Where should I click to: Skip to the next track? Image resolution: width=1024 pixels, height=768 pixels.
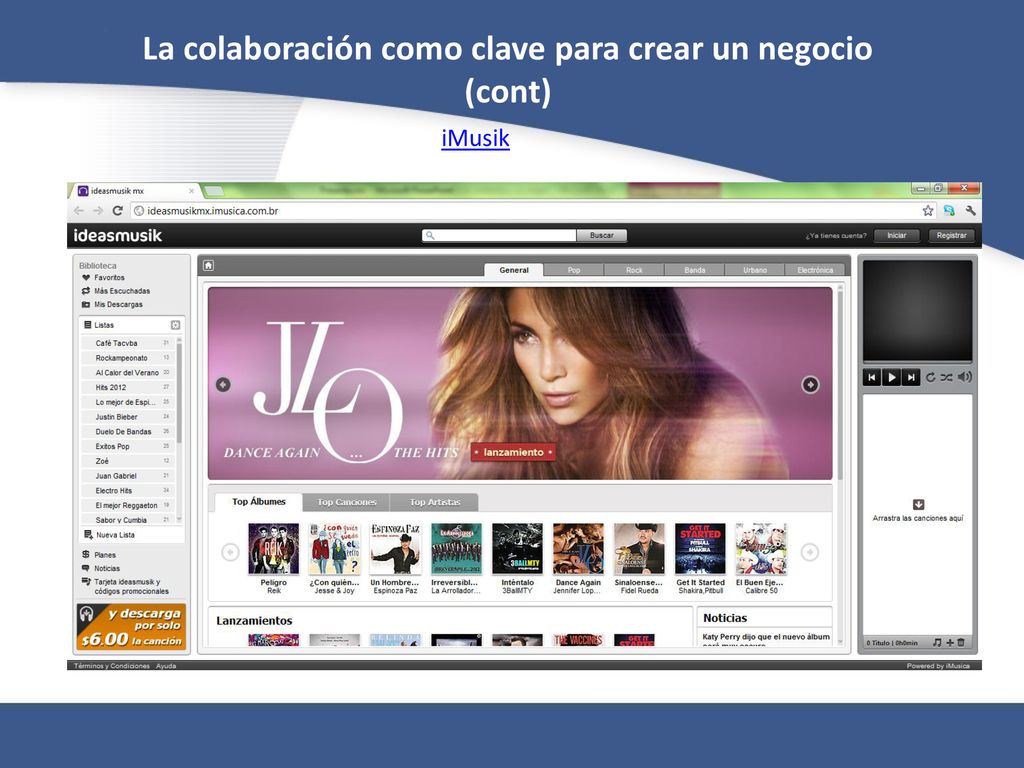pyautogui.click(x=910, y=377)
